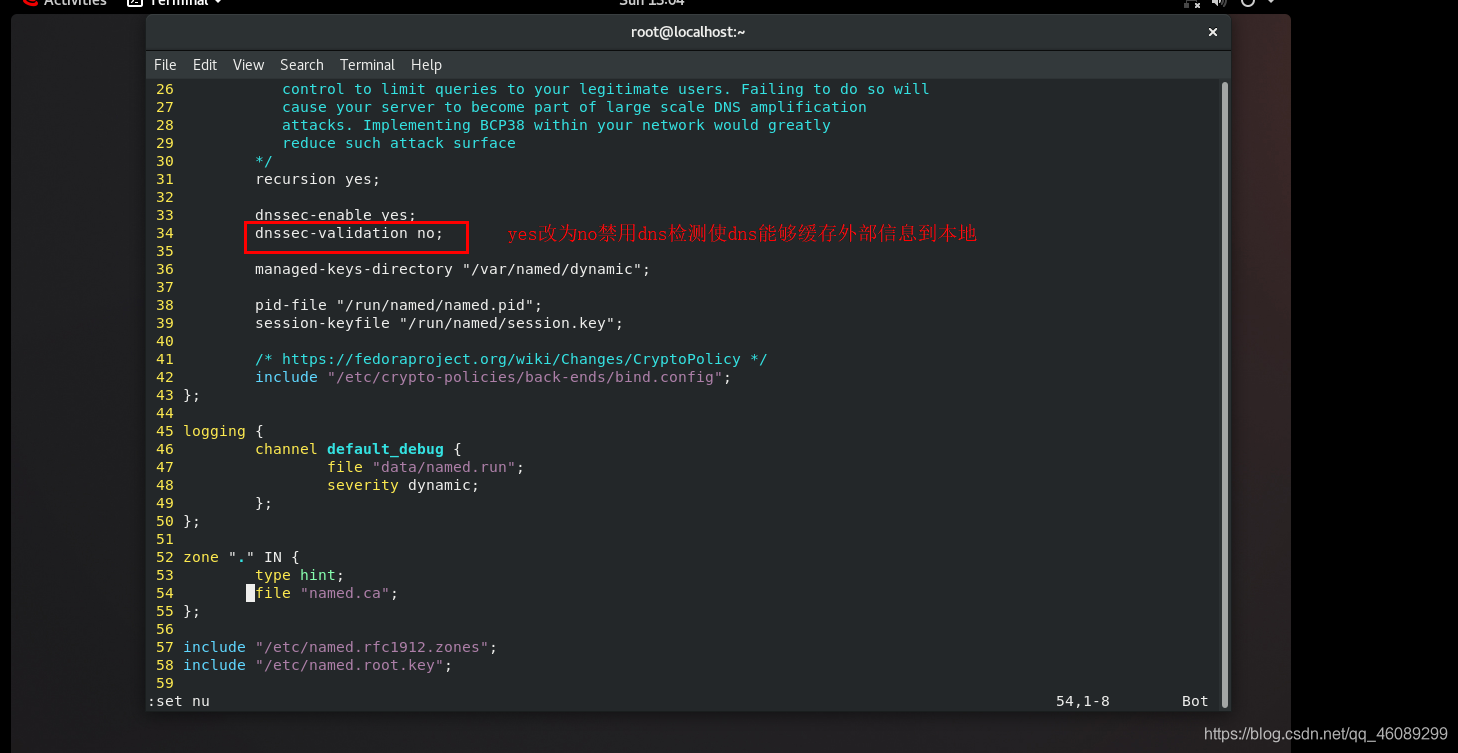Click the file "data/named.run" line
This screenshot has height=753, width=1458.
(425, 467)
